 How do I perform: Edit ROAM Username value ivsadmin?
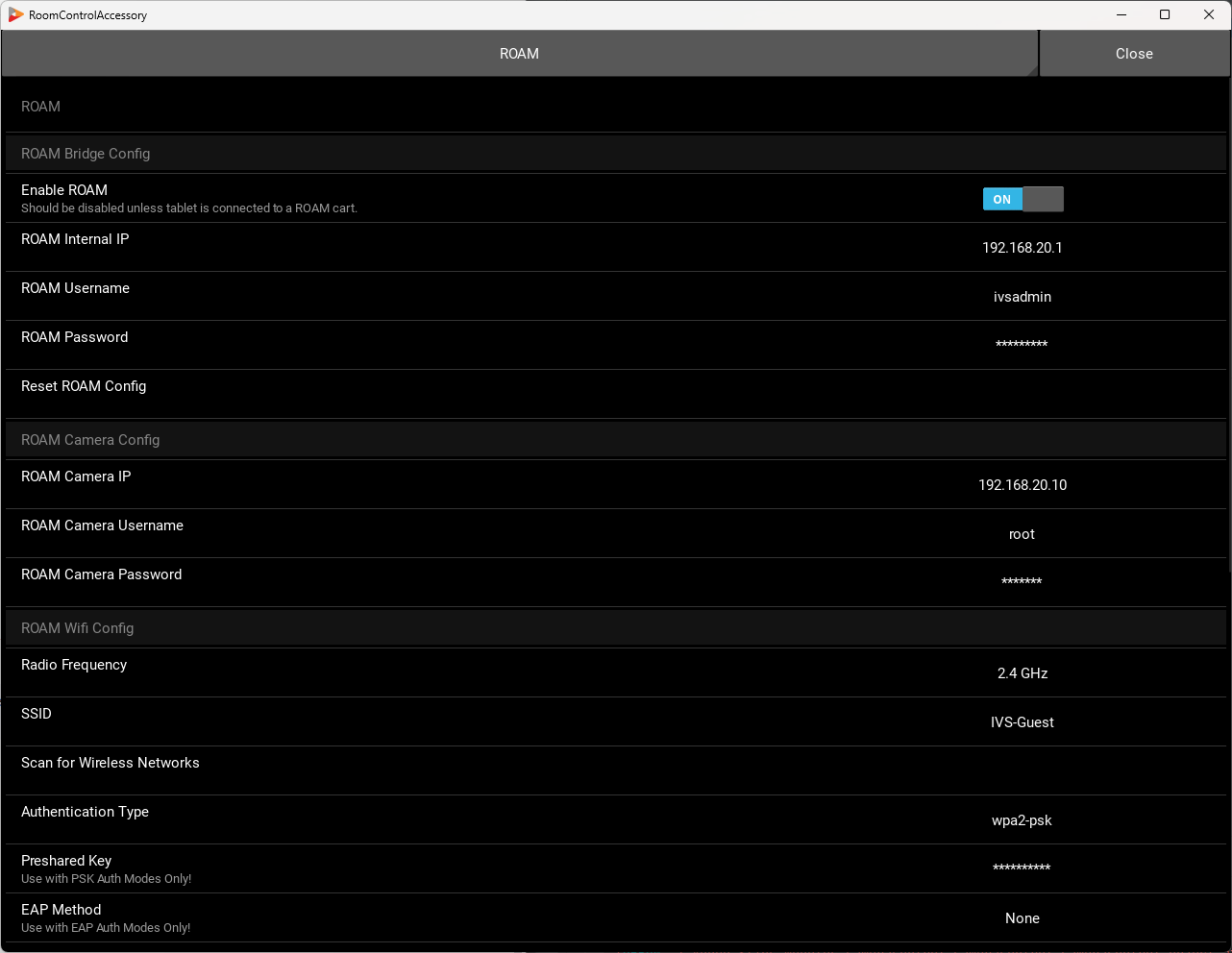coord(1023,297)
